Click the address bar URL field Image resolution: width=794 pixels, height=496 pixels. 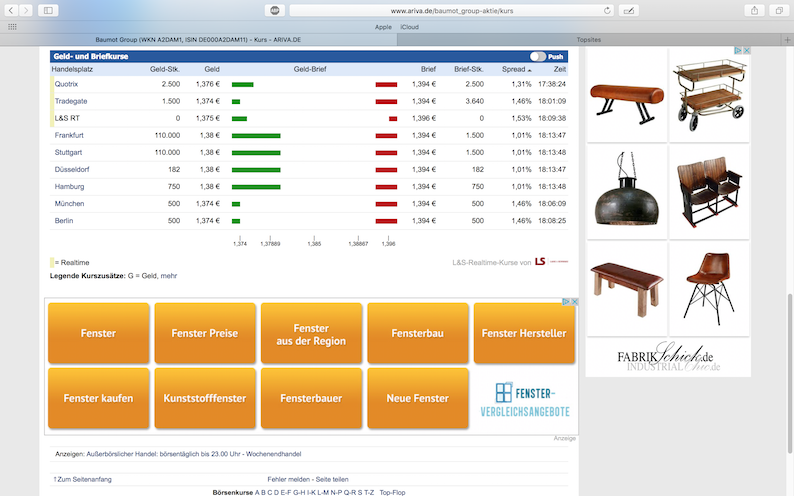tap(452, 11)
